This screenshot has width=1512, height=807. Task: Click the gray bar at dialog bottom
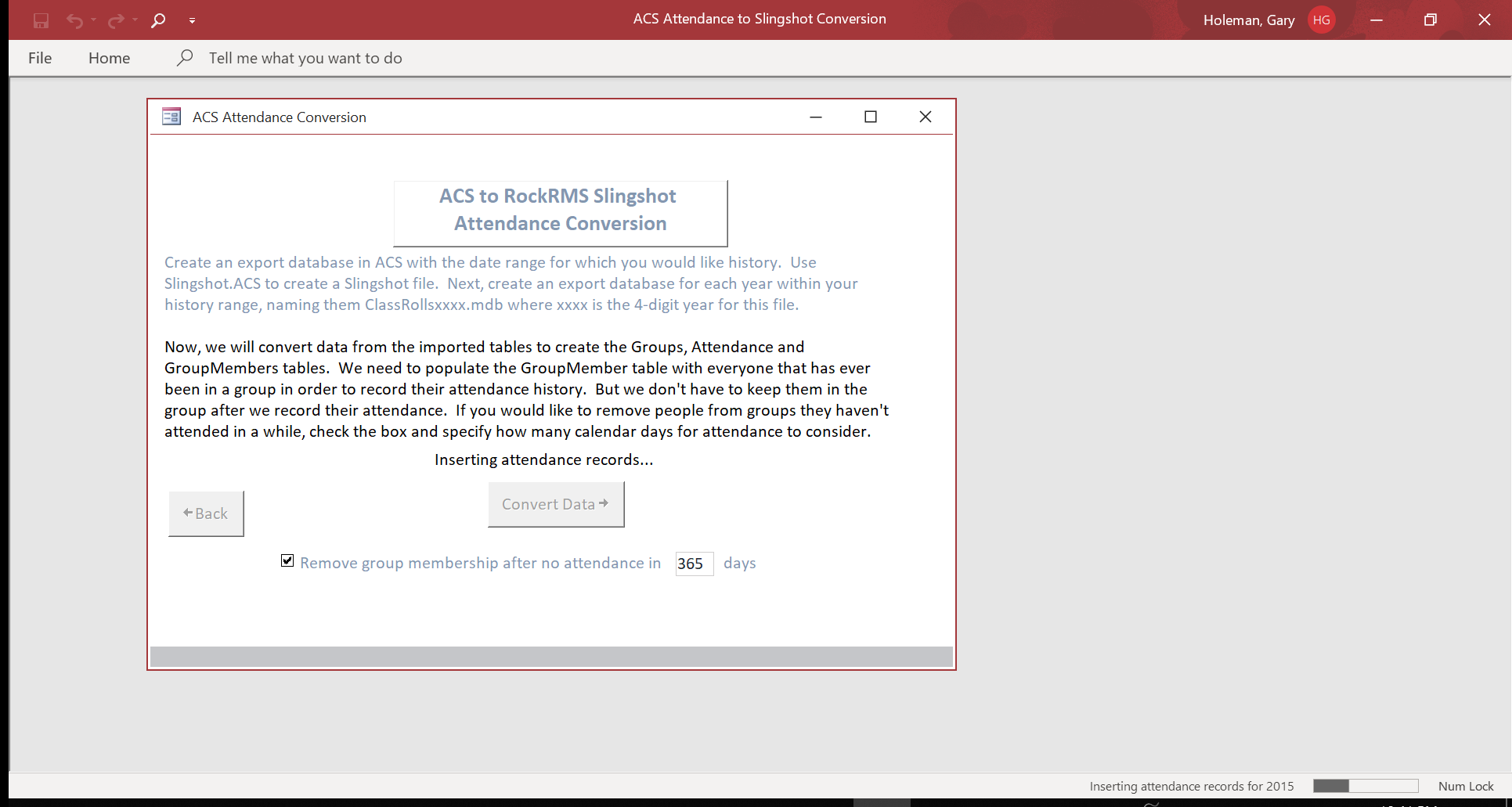[x=551, y=657]
